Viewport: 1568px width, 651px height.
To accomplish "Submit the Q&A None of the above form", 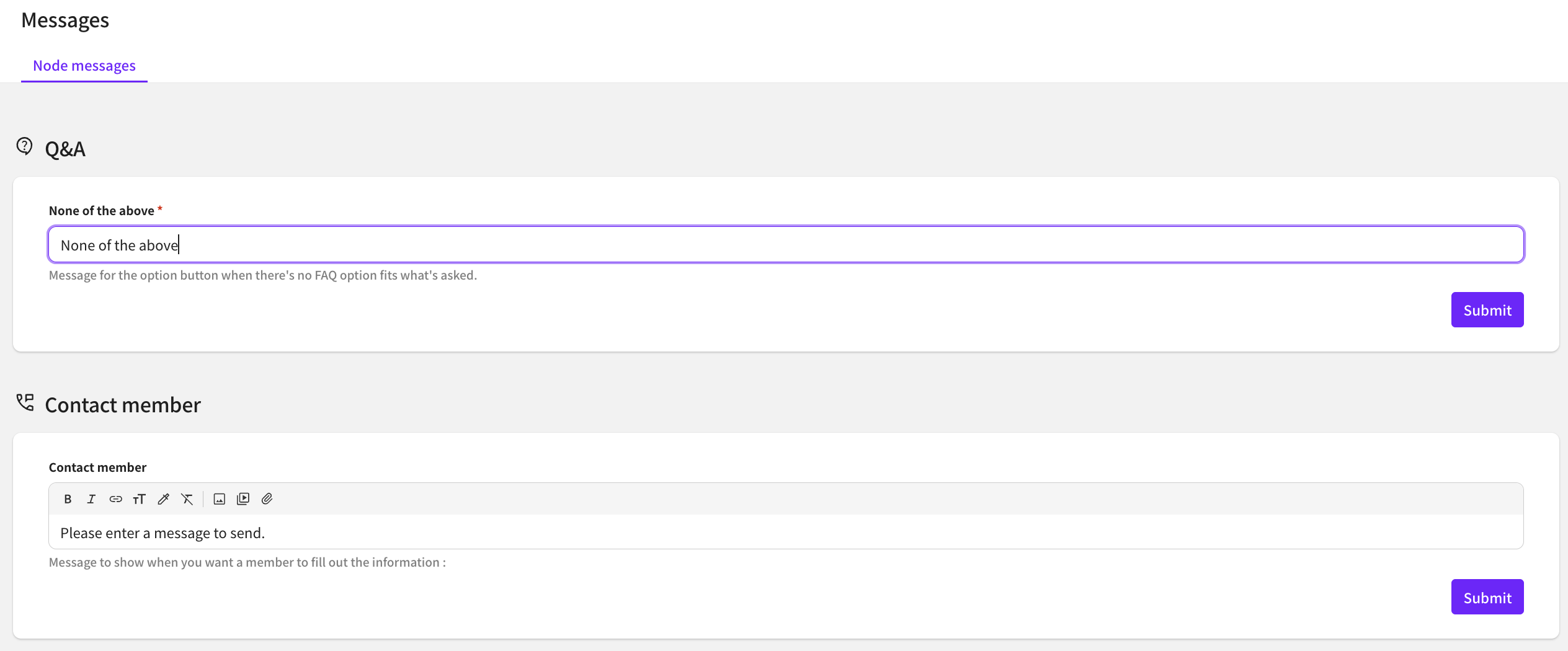I will point(1487,310).
